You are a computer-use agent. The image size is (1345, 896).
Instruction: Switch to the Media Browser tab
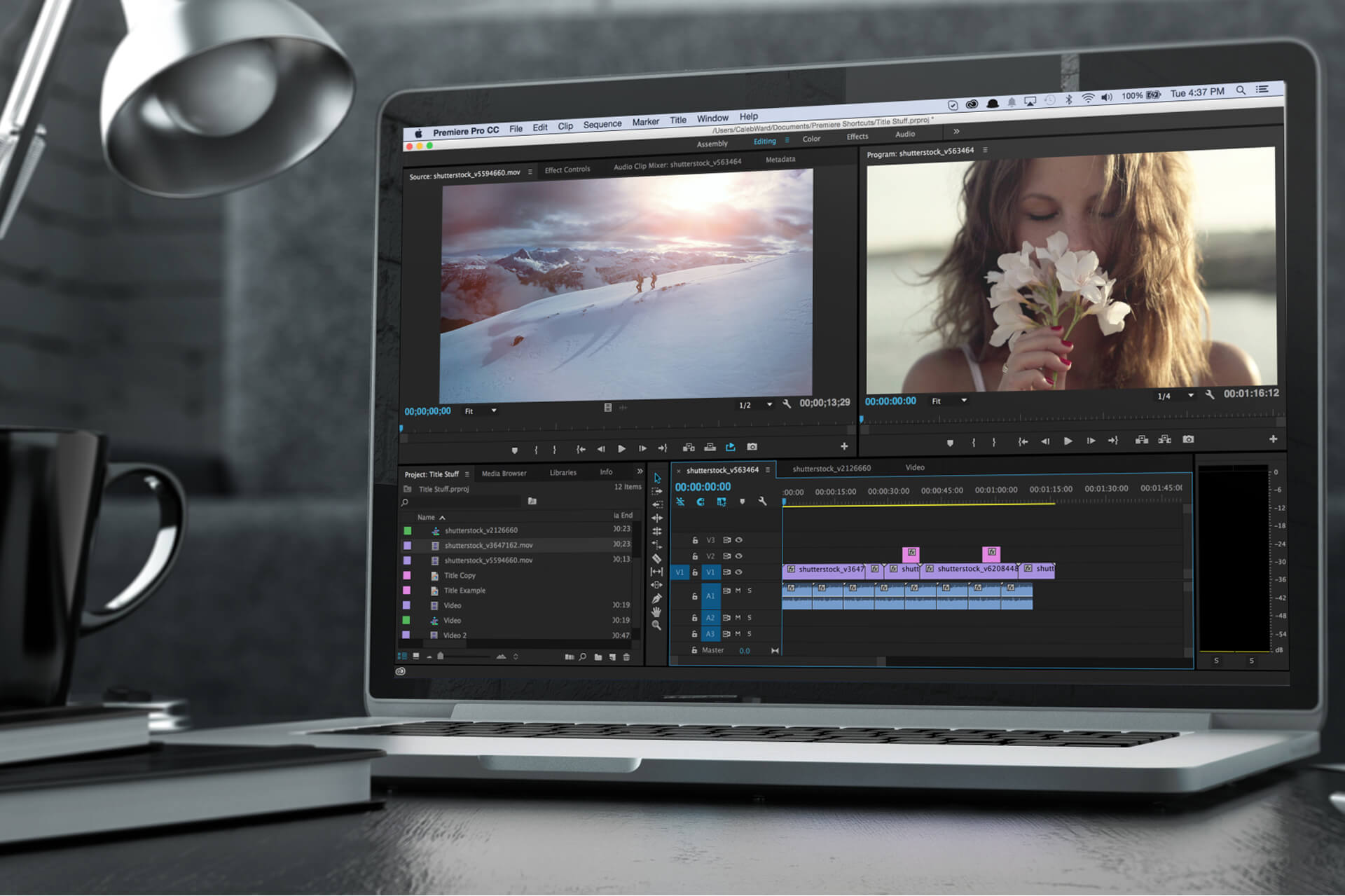tap(504, 473)
